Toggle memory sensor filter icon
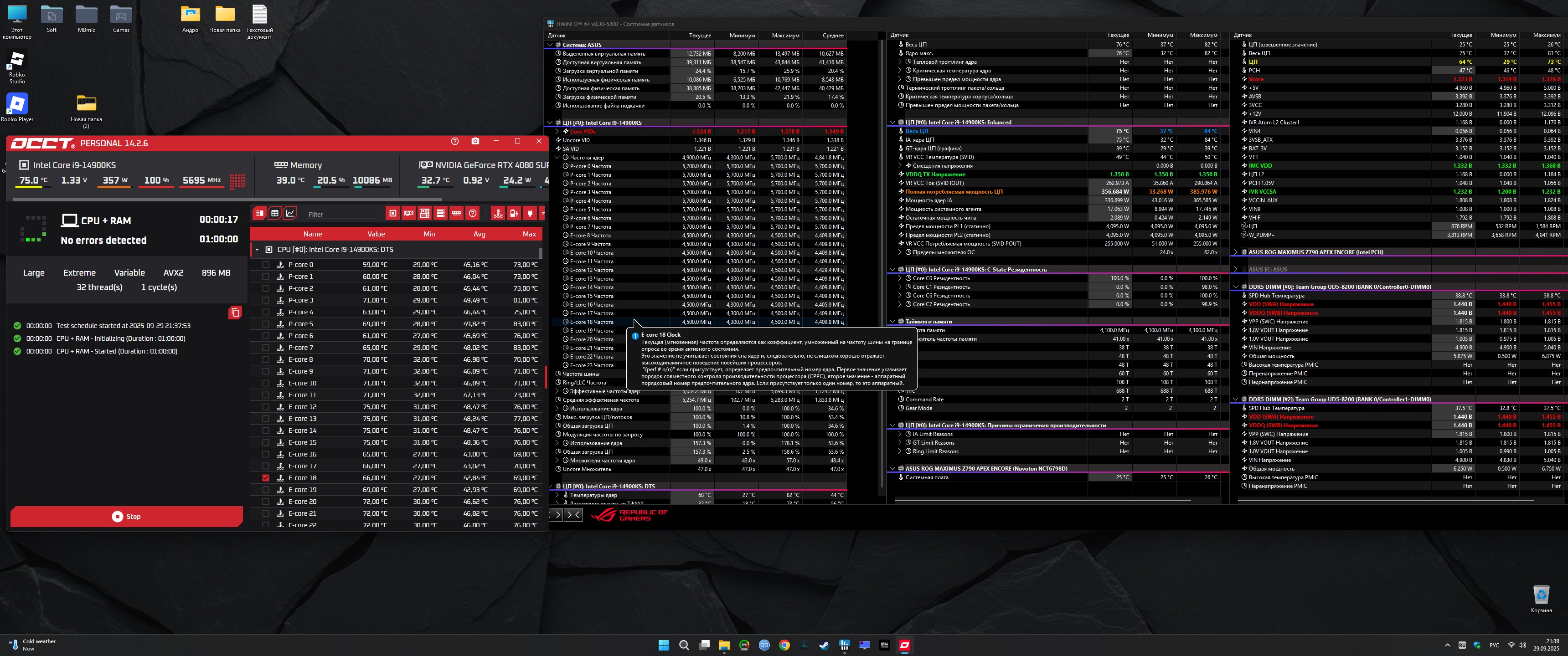This screenshot has height=656, width=1568. click(x=457, y=213)
